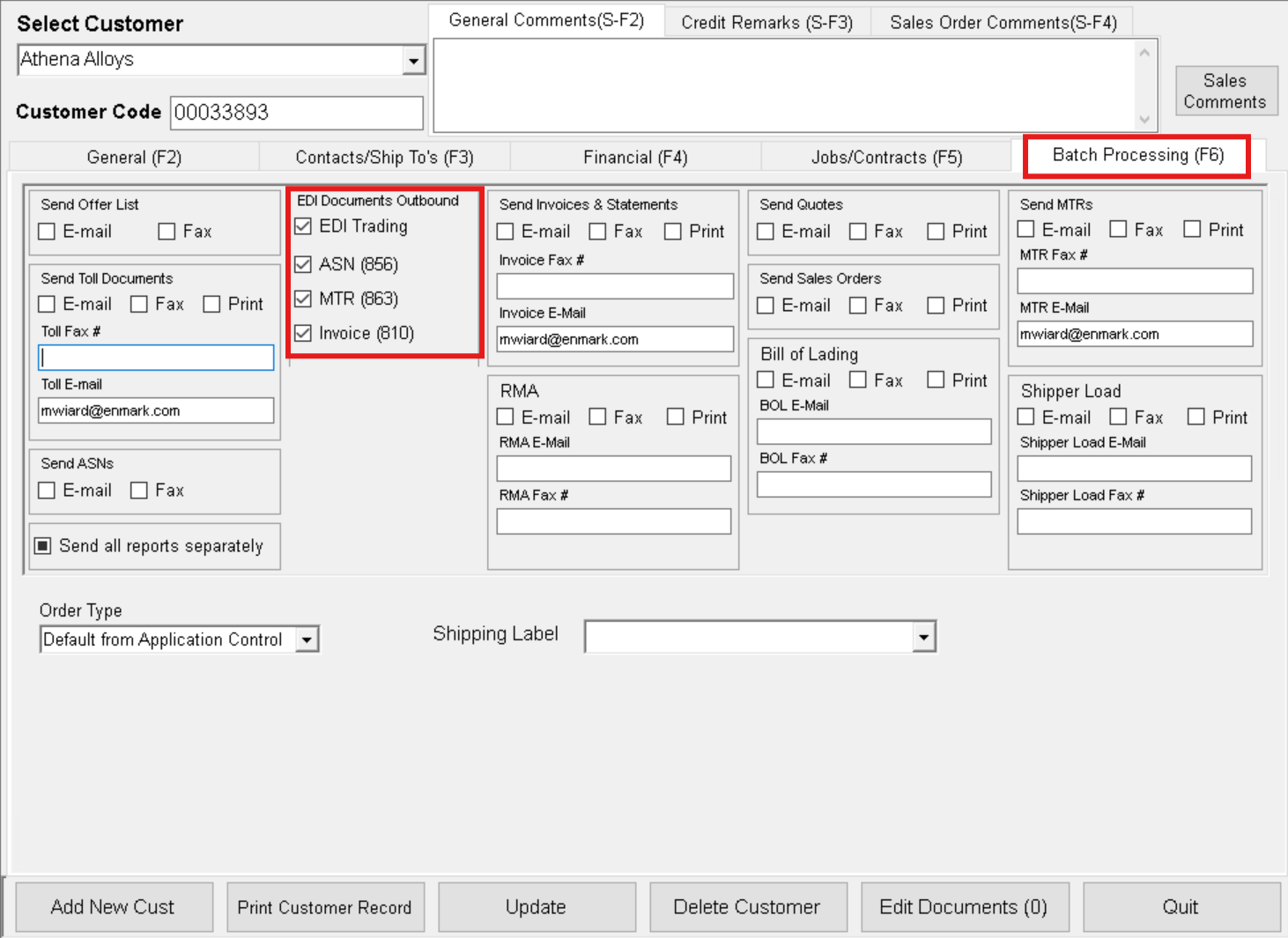1288x938 pixels.
Task: Check Fax under RMA
Action: tap(597, 417)
